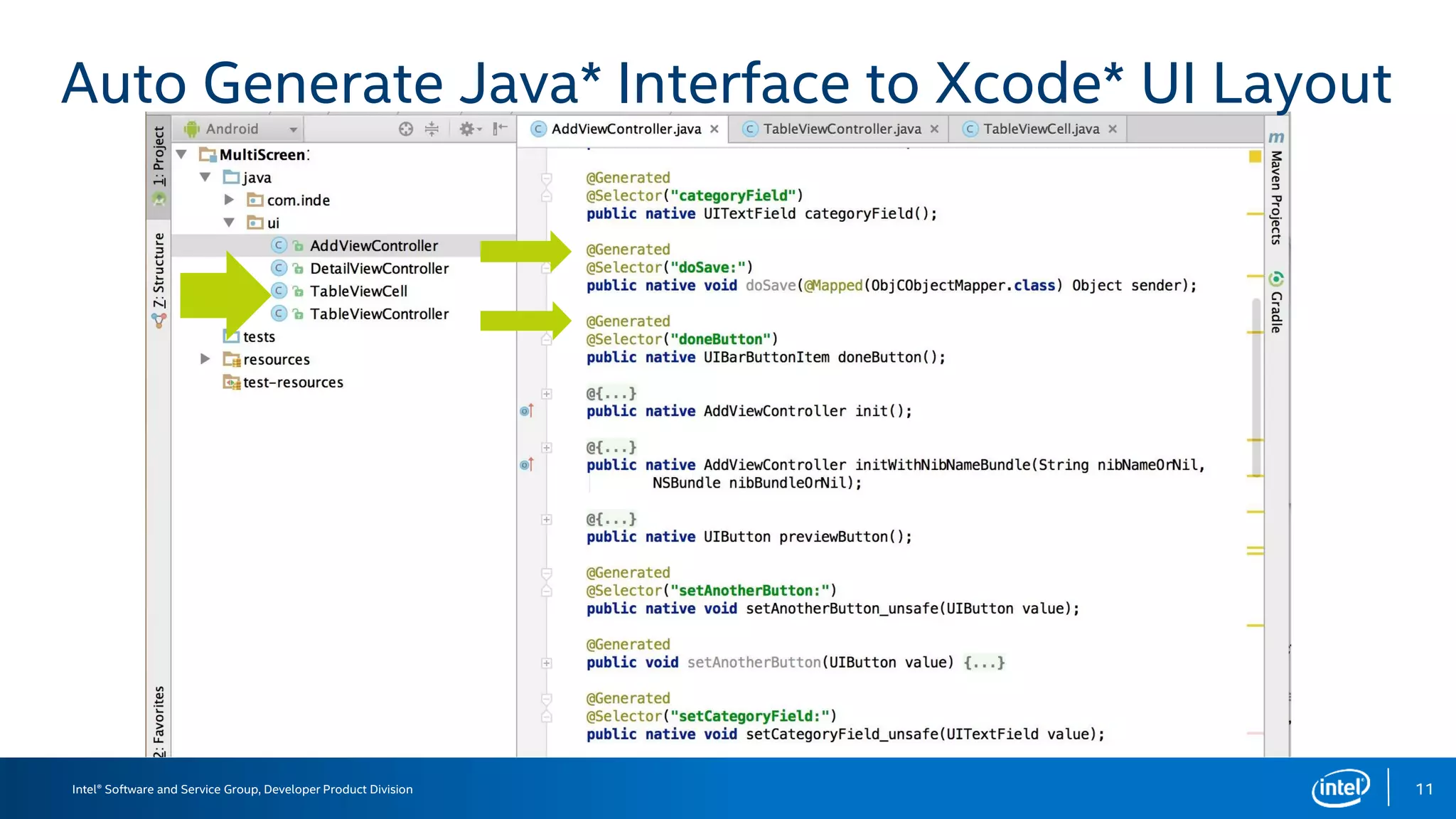This screenshot has height=819, width=1456.
Task: Click the scroll-from-source target icon
Action: point(406,129)
